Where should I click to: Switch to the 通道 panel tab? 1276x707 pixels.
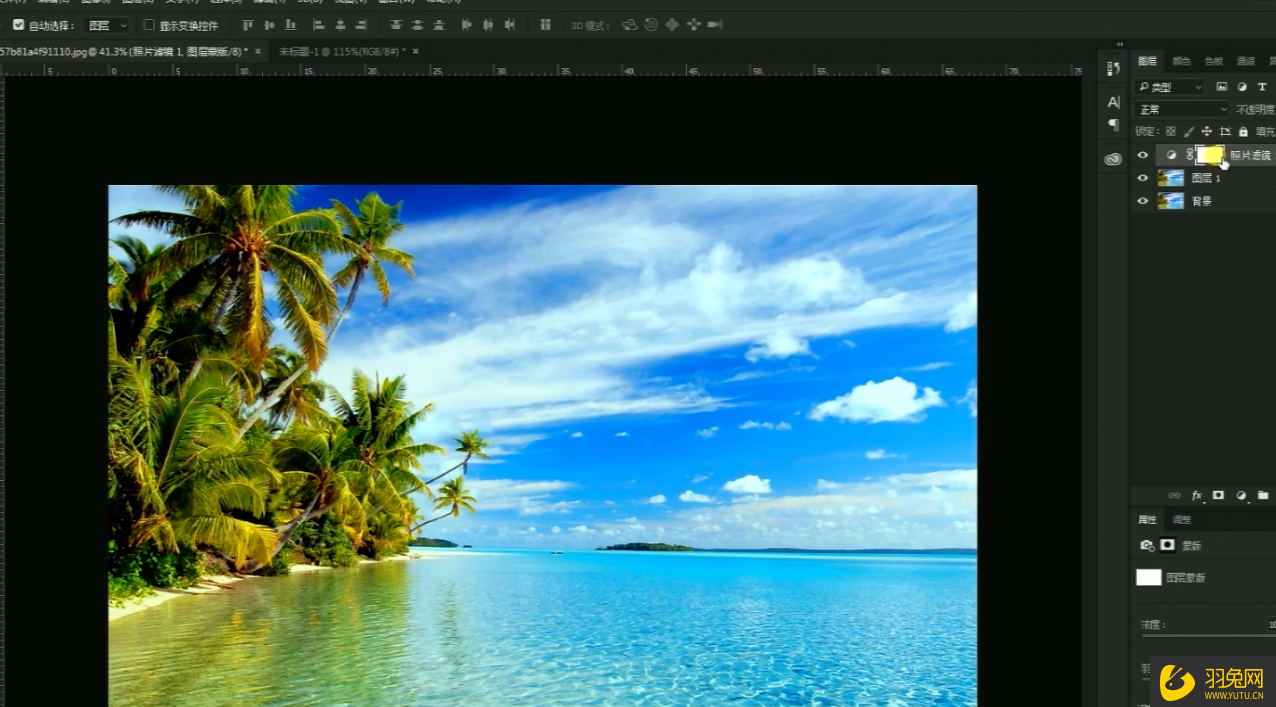pos(1245,61)
